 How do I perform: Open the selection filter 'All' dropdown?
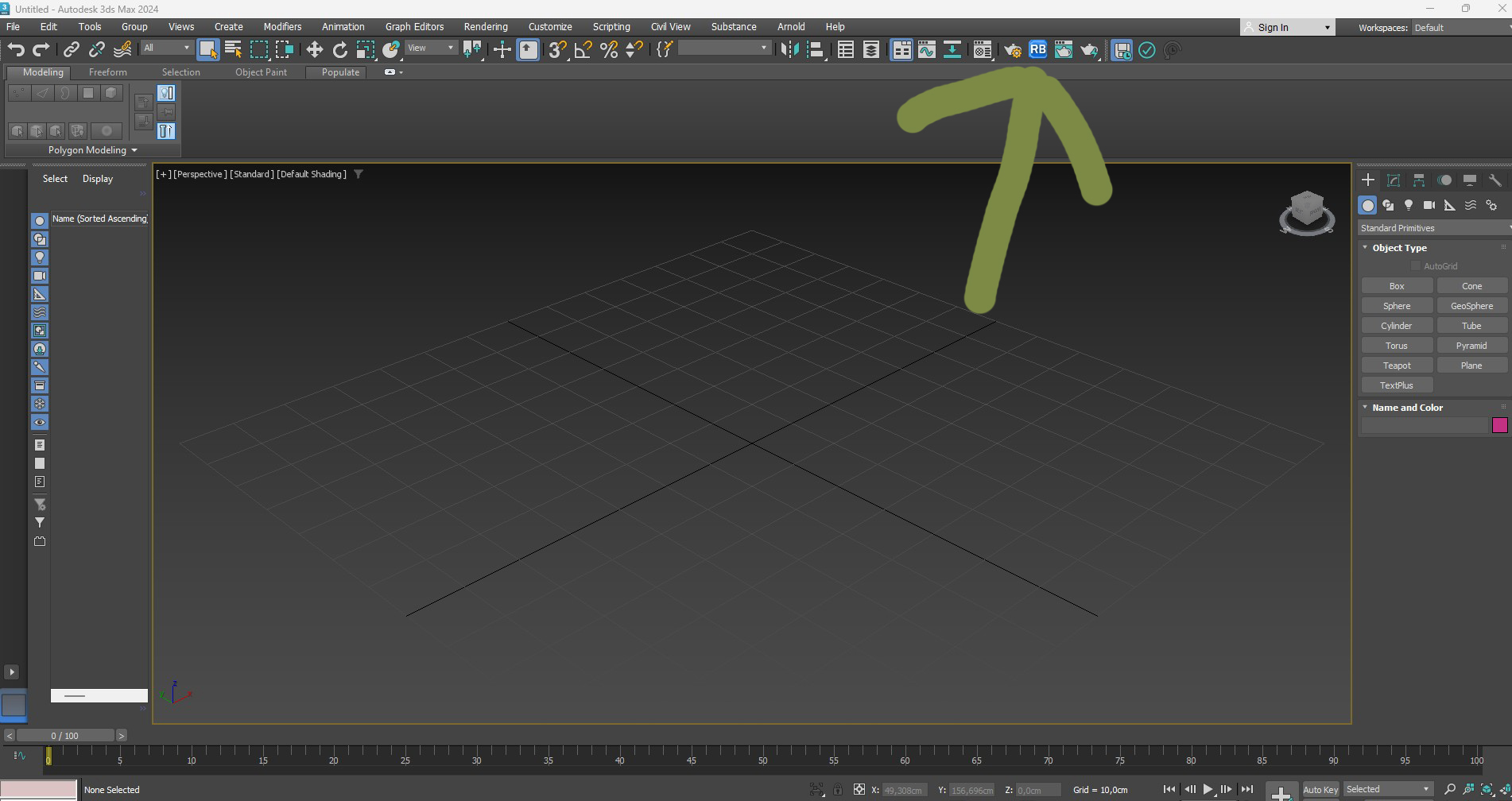(167, 48)
